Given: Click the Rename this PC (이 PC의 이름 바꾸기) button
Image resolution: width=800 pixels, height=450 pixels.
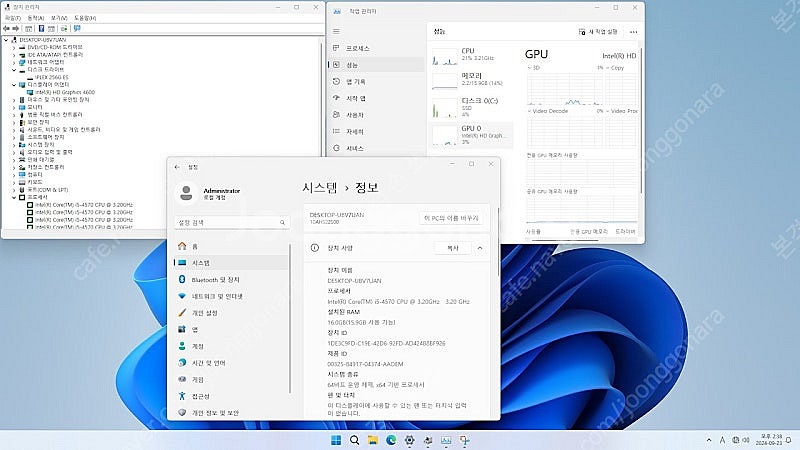Looking at the screenshot, I should click(451, 218).
